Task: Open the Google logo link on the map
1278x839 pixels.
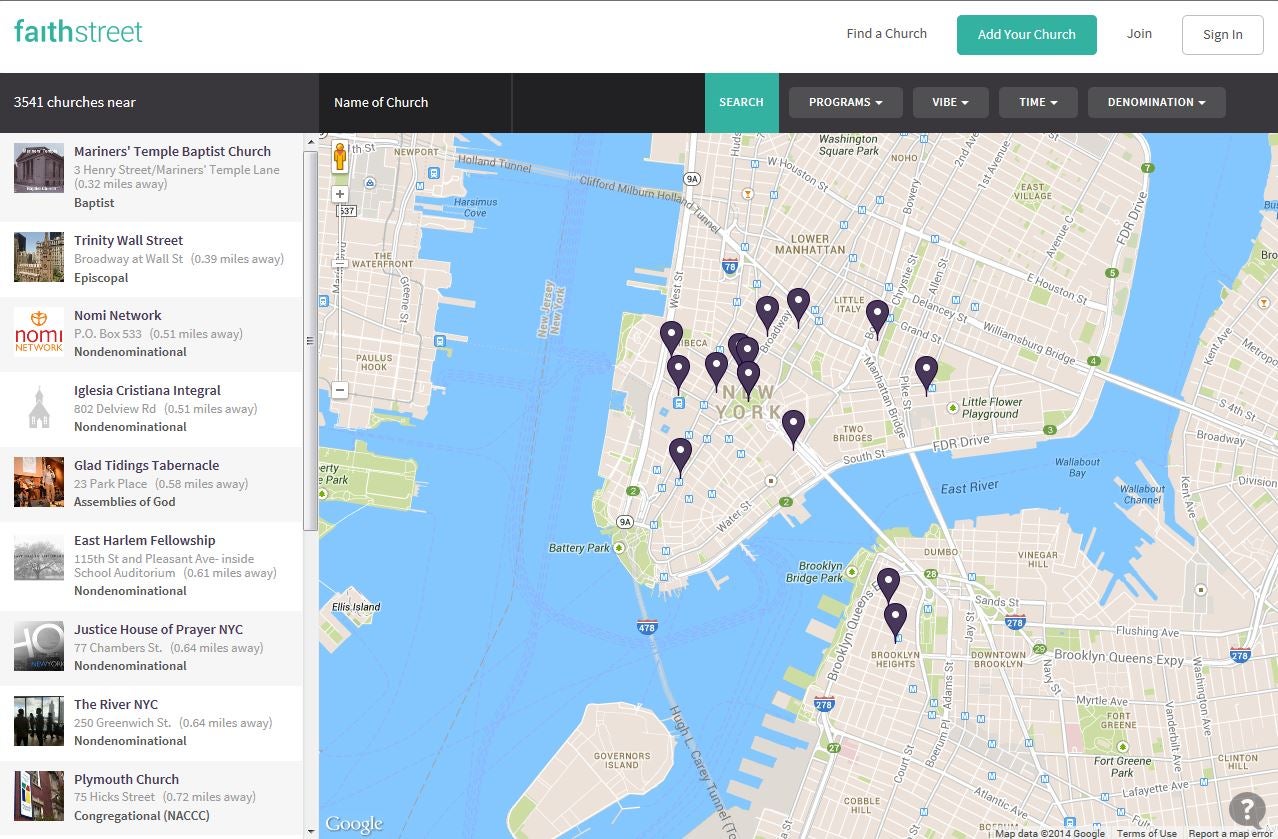Action: (354, 822)
